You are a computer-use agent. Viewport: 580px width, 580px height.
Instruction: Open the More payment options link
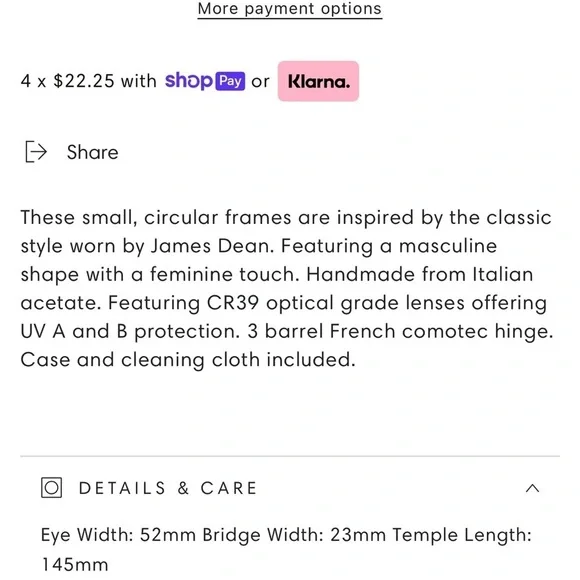(x=290, y=9)
